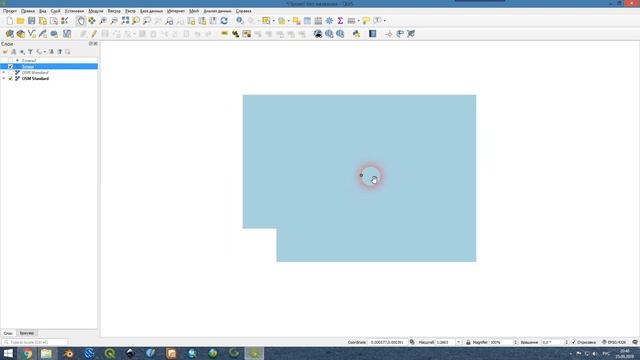Open a project via the yellow folder icon

(x=20, y=20)
